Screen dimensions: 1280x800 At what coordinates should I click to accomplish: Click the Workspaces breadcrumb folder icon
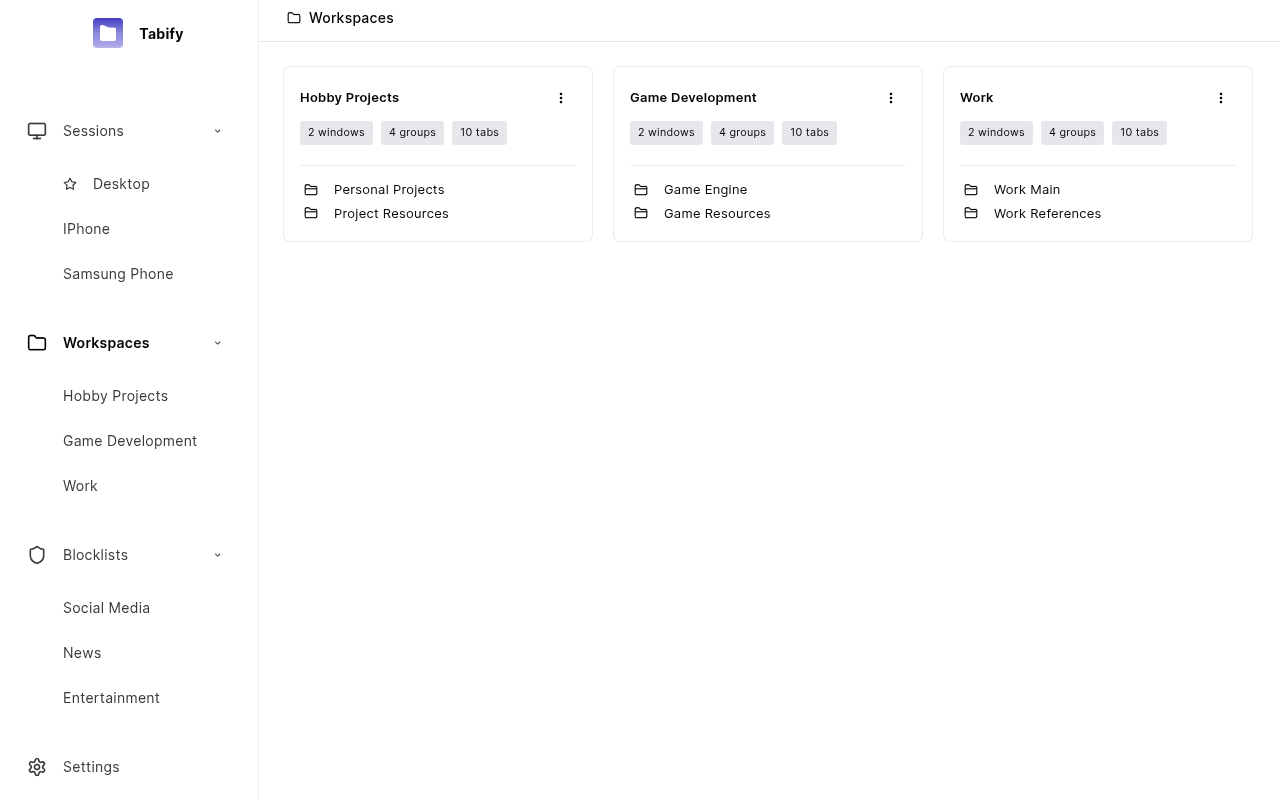click(294, 17)
